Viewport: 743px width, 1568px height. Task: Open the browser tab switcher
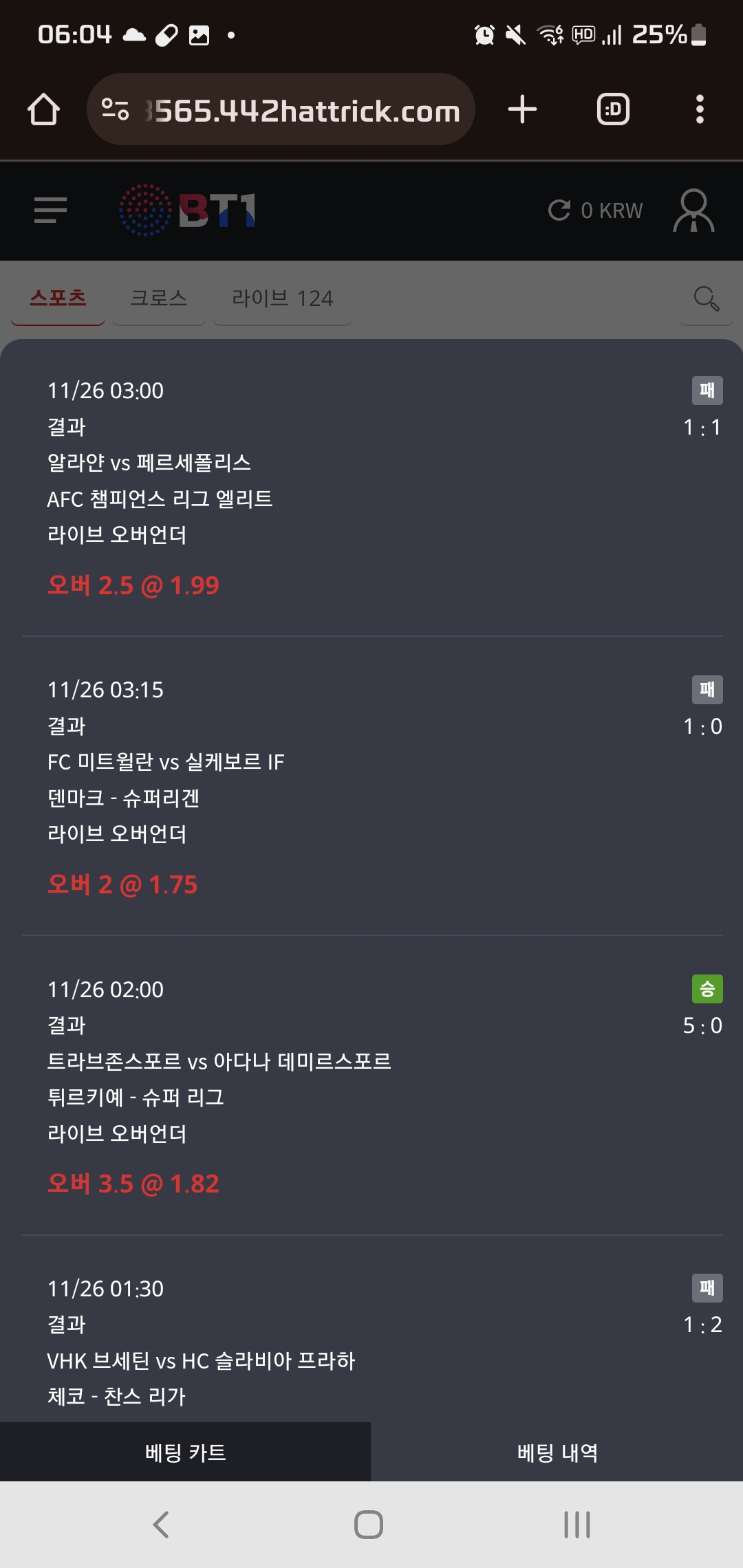(x=613, y=110)
